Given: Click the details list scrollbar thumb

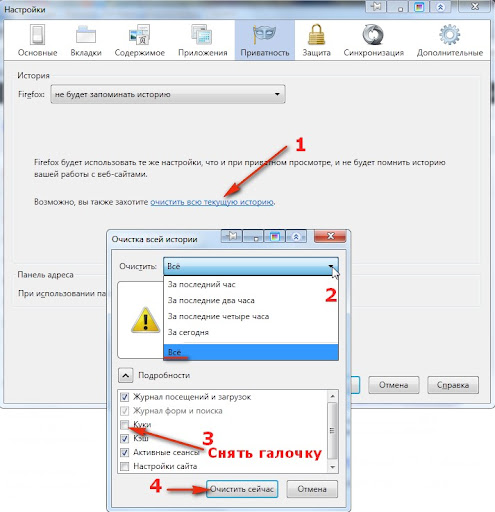Looking at the screenshot, I should (x=332, y=430).
